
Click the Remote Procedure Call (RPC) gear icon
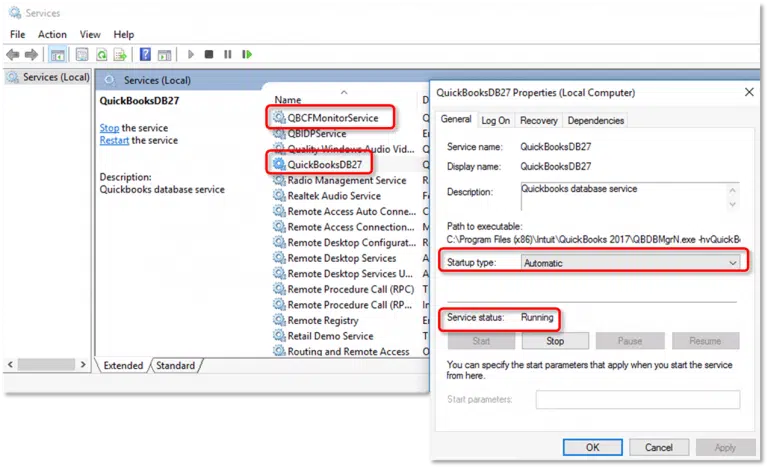pyautogui.click(x=279, y=289)
